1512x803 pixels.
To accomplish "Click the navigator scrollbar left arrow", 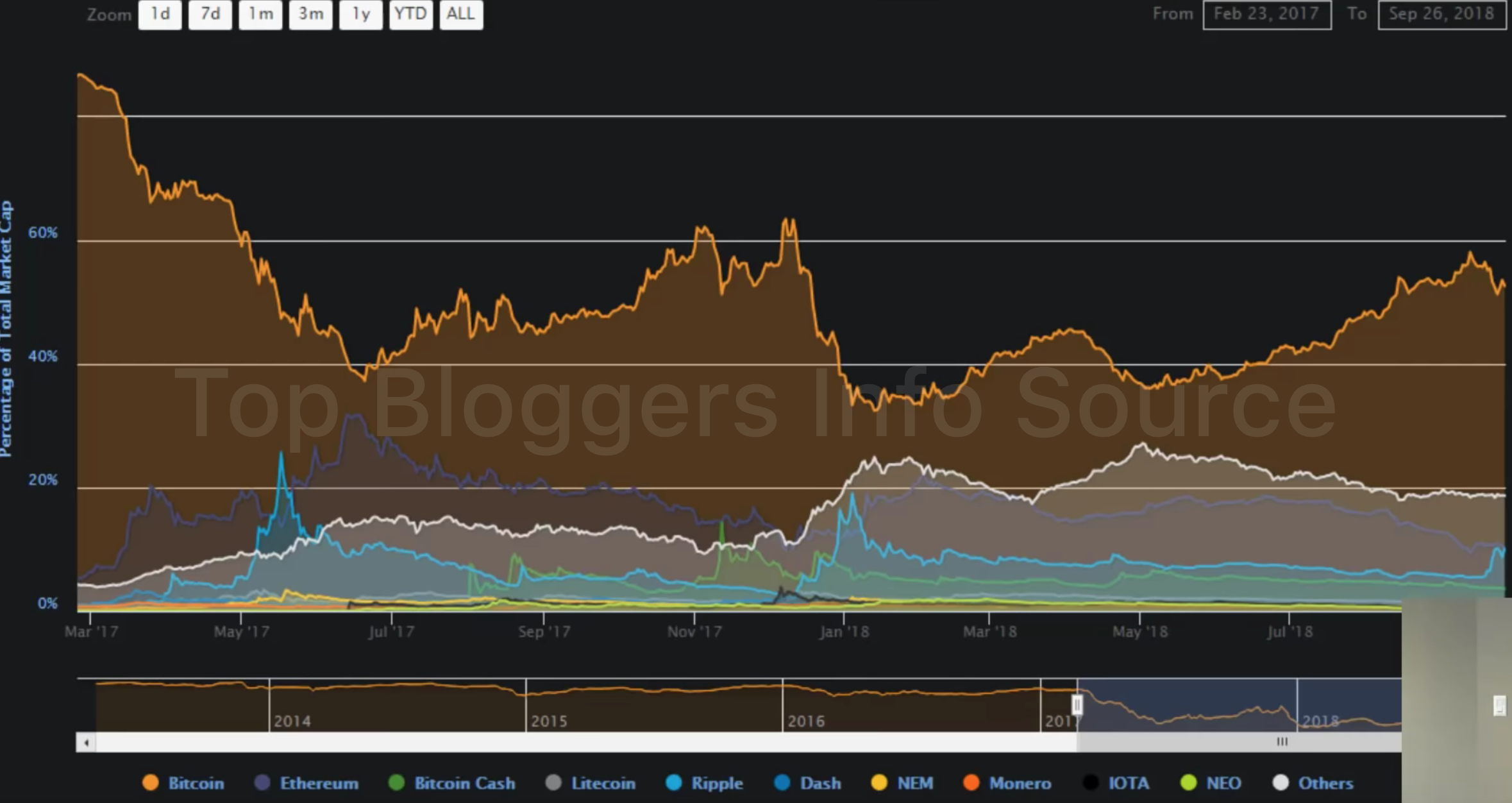I will pyautogui.click(x=86, y=743).
